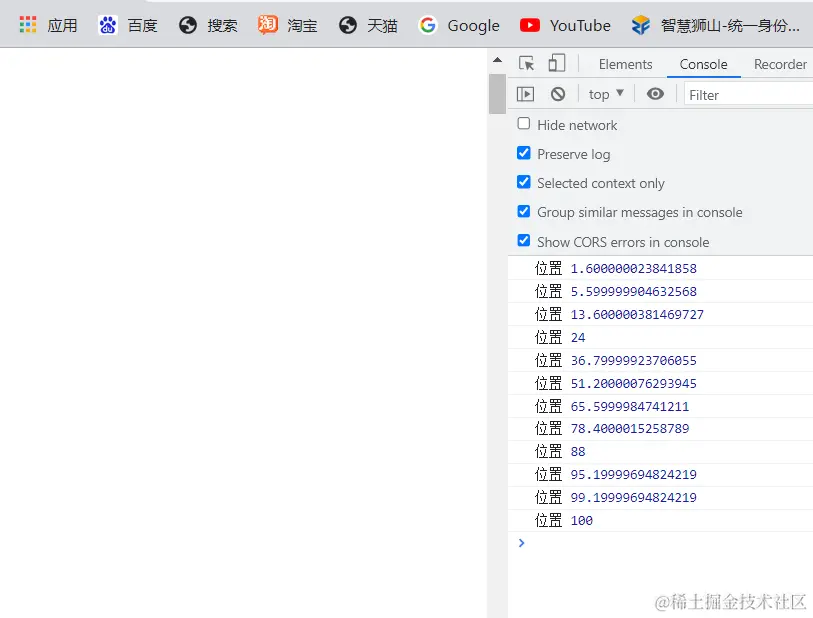Screen dimensions: 813x618
Task: Open the YouTube bookmark label
Action: coord(580,25)
